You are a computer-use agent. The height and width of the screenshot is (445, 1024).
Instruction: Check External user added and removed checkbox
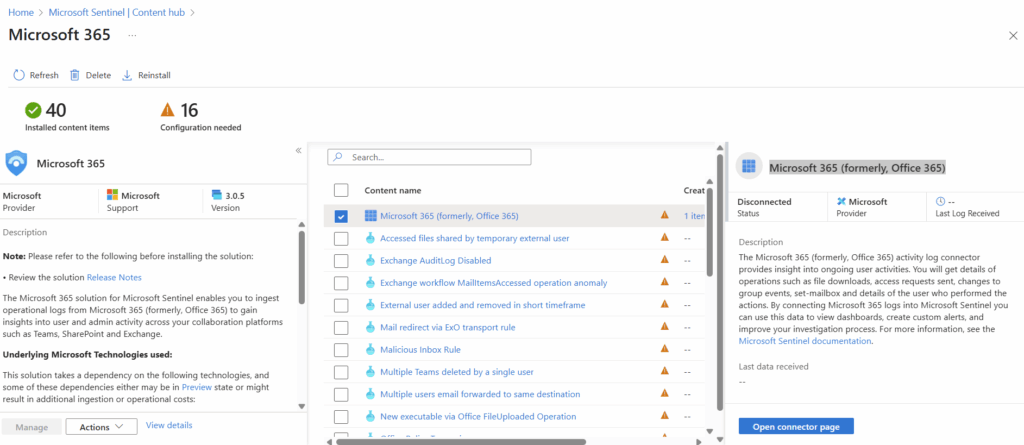coord(341,305)
